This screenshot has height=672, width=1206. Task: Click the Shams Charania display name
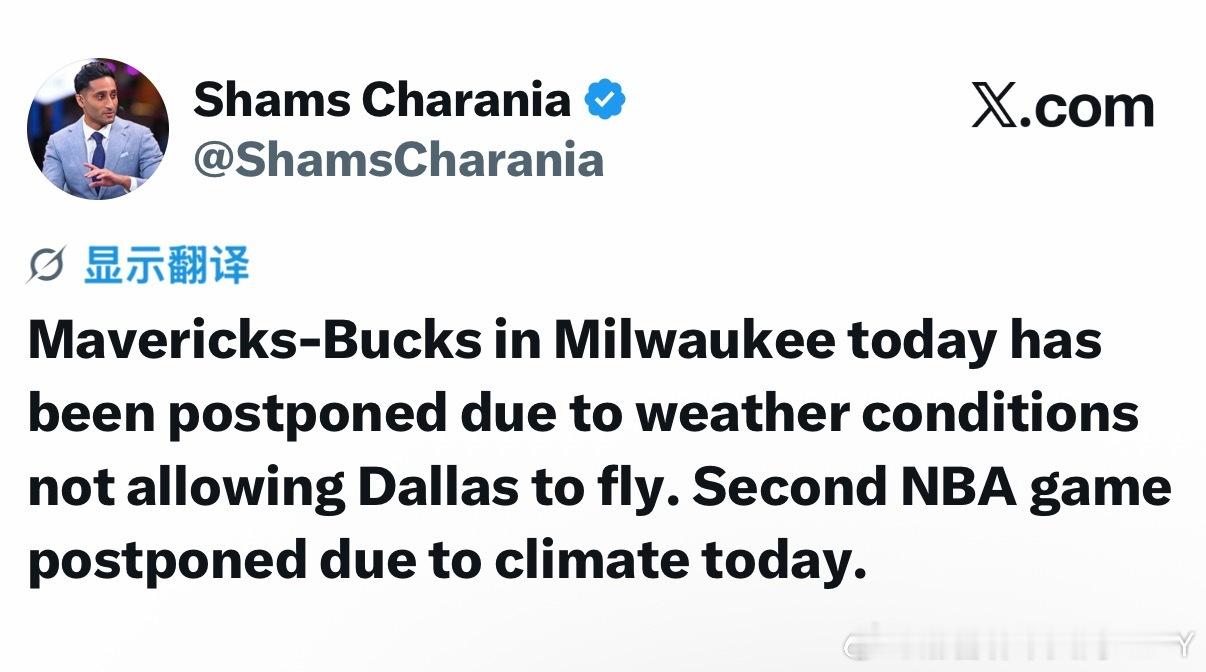(381, 100)
